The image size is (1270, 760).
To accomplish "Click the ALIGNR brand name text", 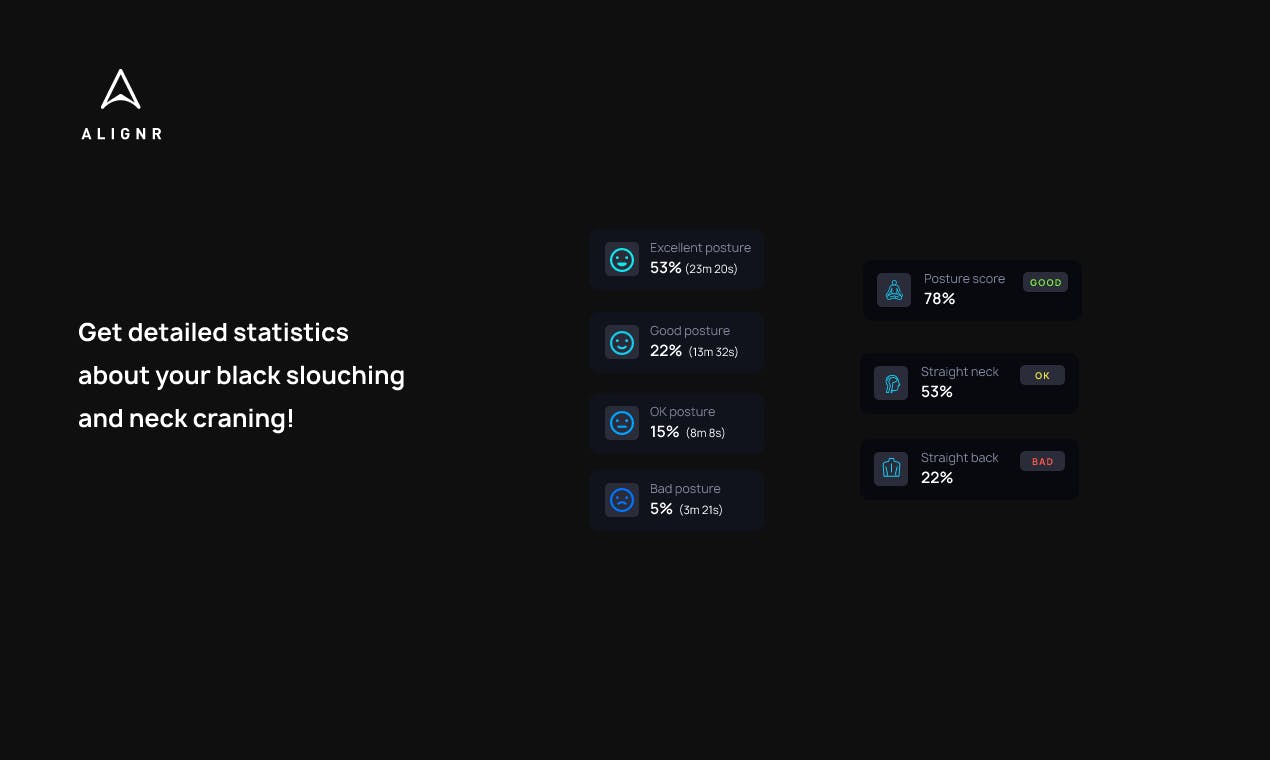I will (122, 134).
